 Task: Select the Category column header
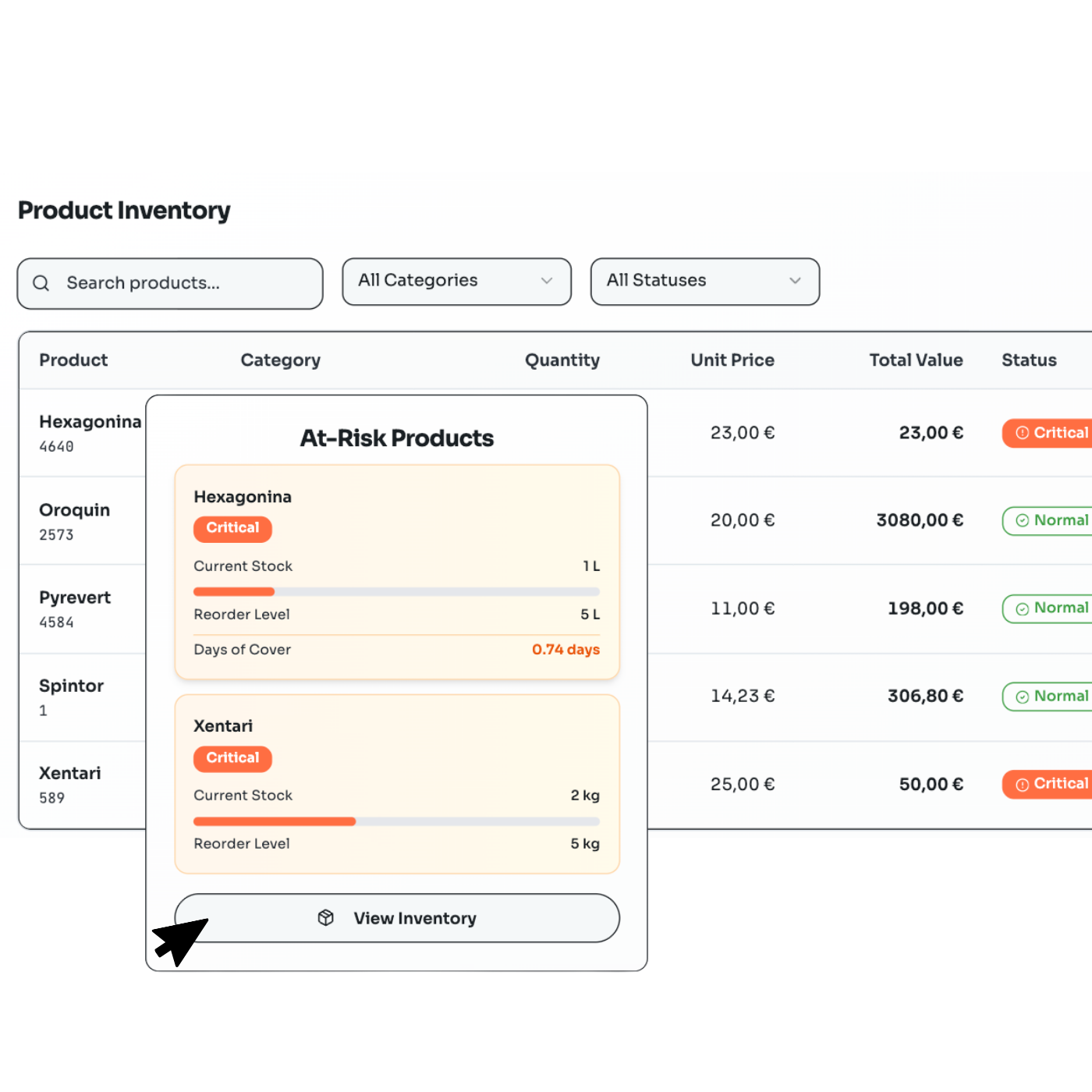(281, 360)
